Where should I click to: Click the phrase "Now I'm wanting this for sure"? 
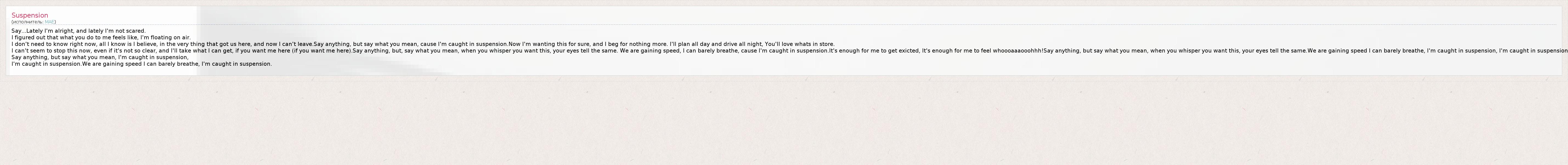pyautogui.click(x=543, y=44)
